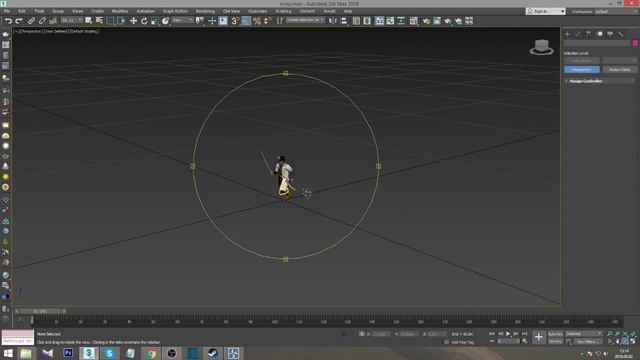Click the Use Pivot Point Center icon
Image resolution: width=640 pixels, height=360 pixels.
pyautogui.click(x=200, y=21)
